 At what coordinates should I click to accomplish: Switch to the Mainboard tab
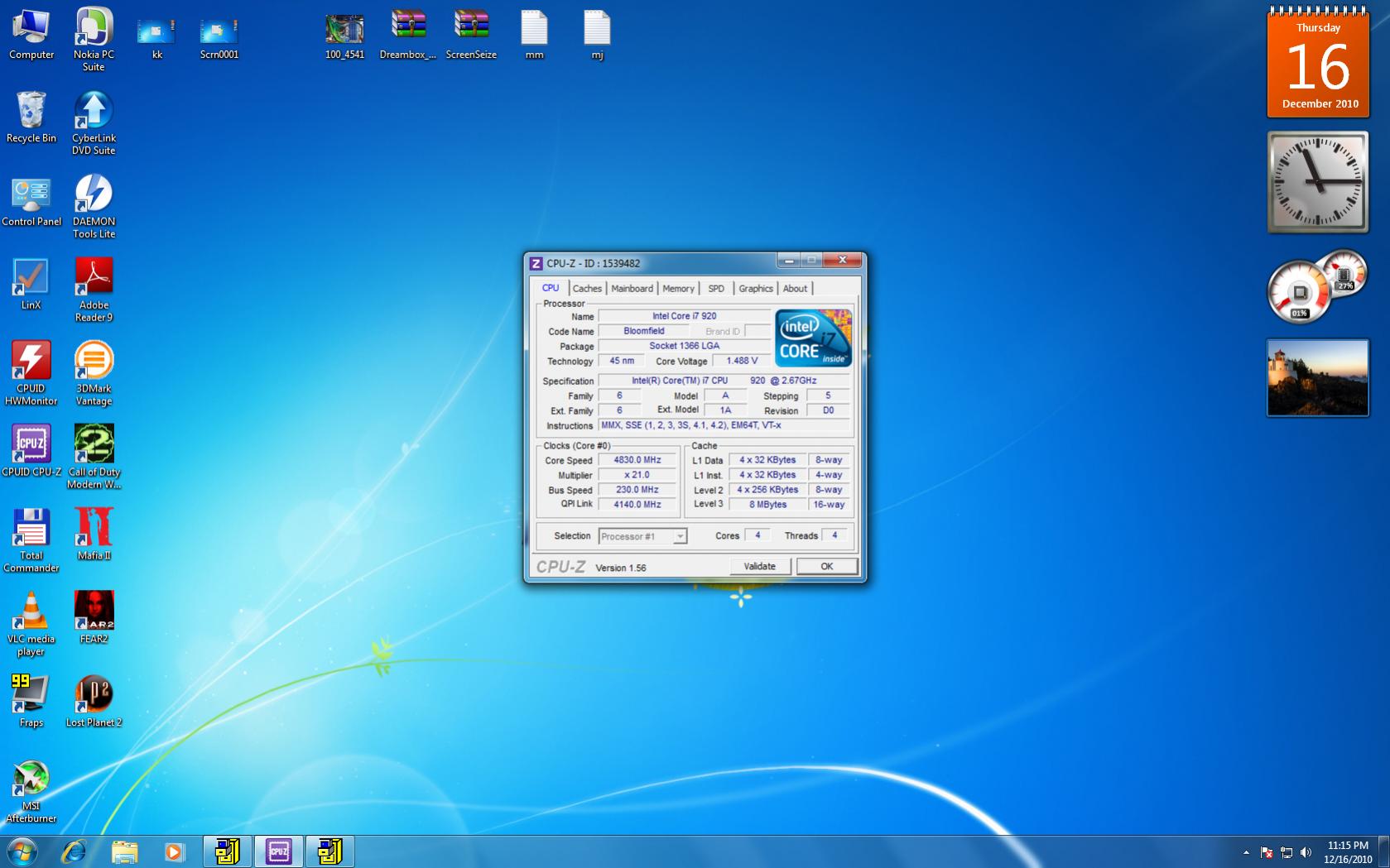click(632, 289)
